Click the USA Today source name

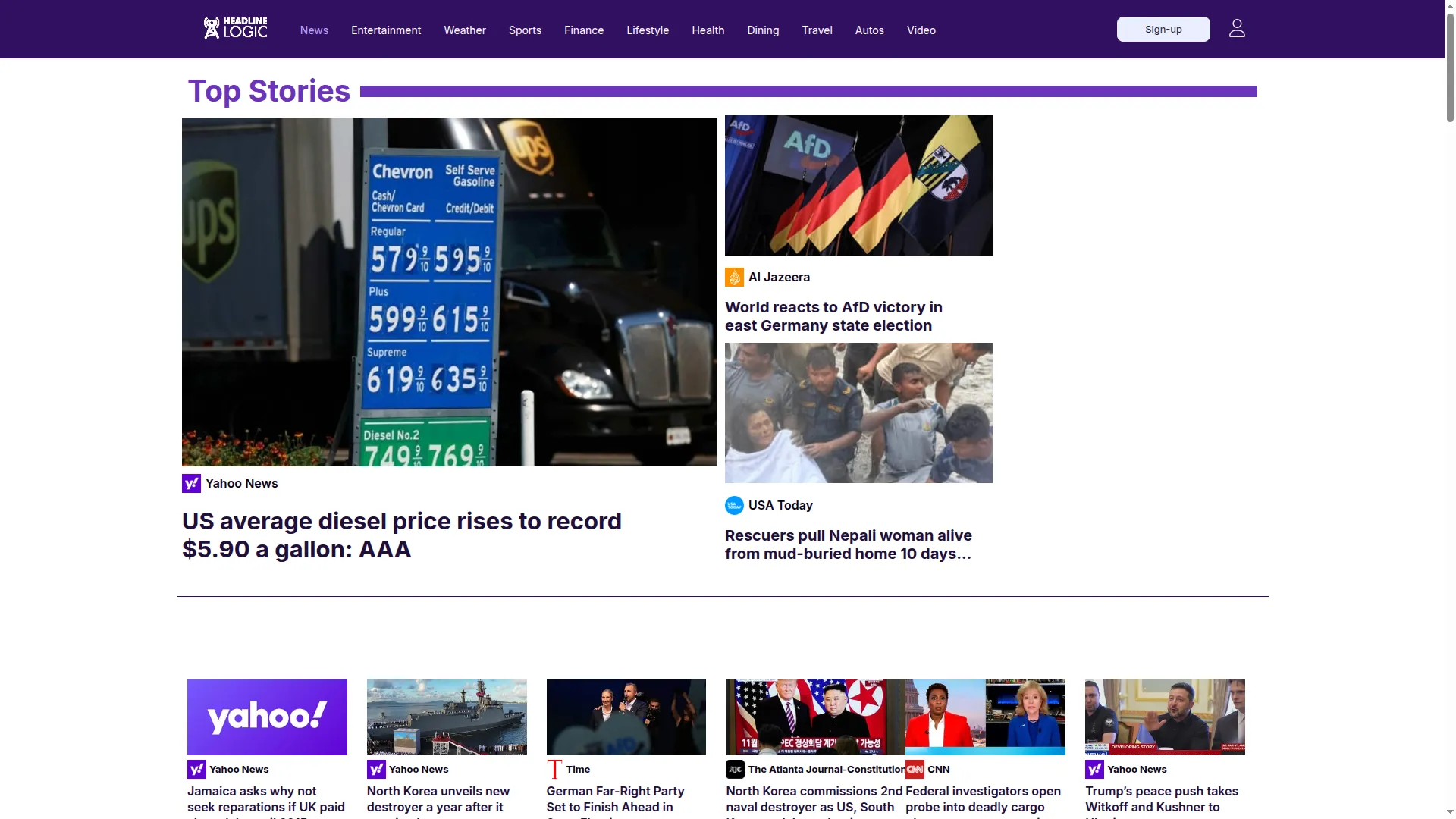pyautogui.click(x=780, y=506)
